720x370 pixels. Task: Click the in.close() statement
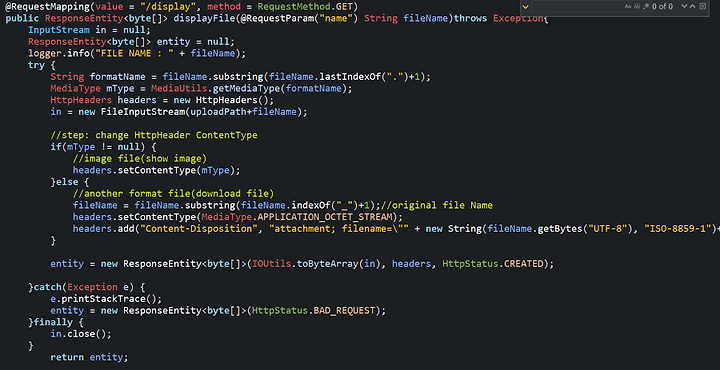[x=81, y=334]
